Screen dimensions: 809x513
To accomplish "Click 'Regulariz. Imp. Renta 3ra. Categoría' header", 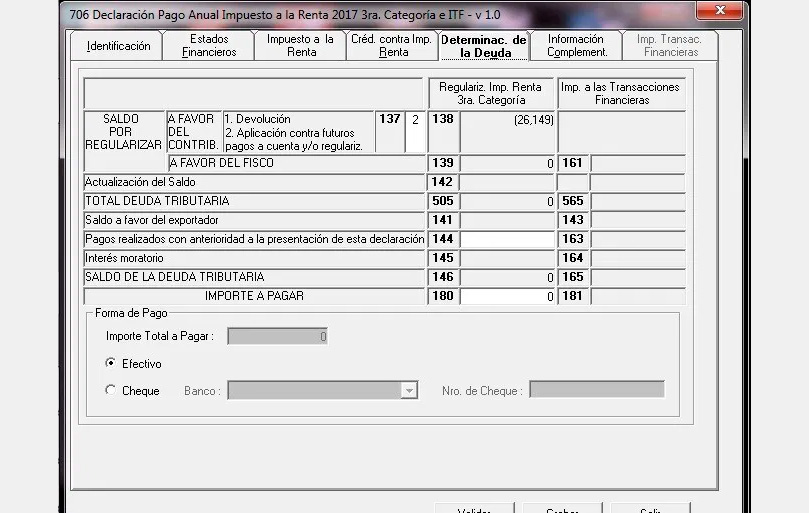I will (x=491, y=93).
